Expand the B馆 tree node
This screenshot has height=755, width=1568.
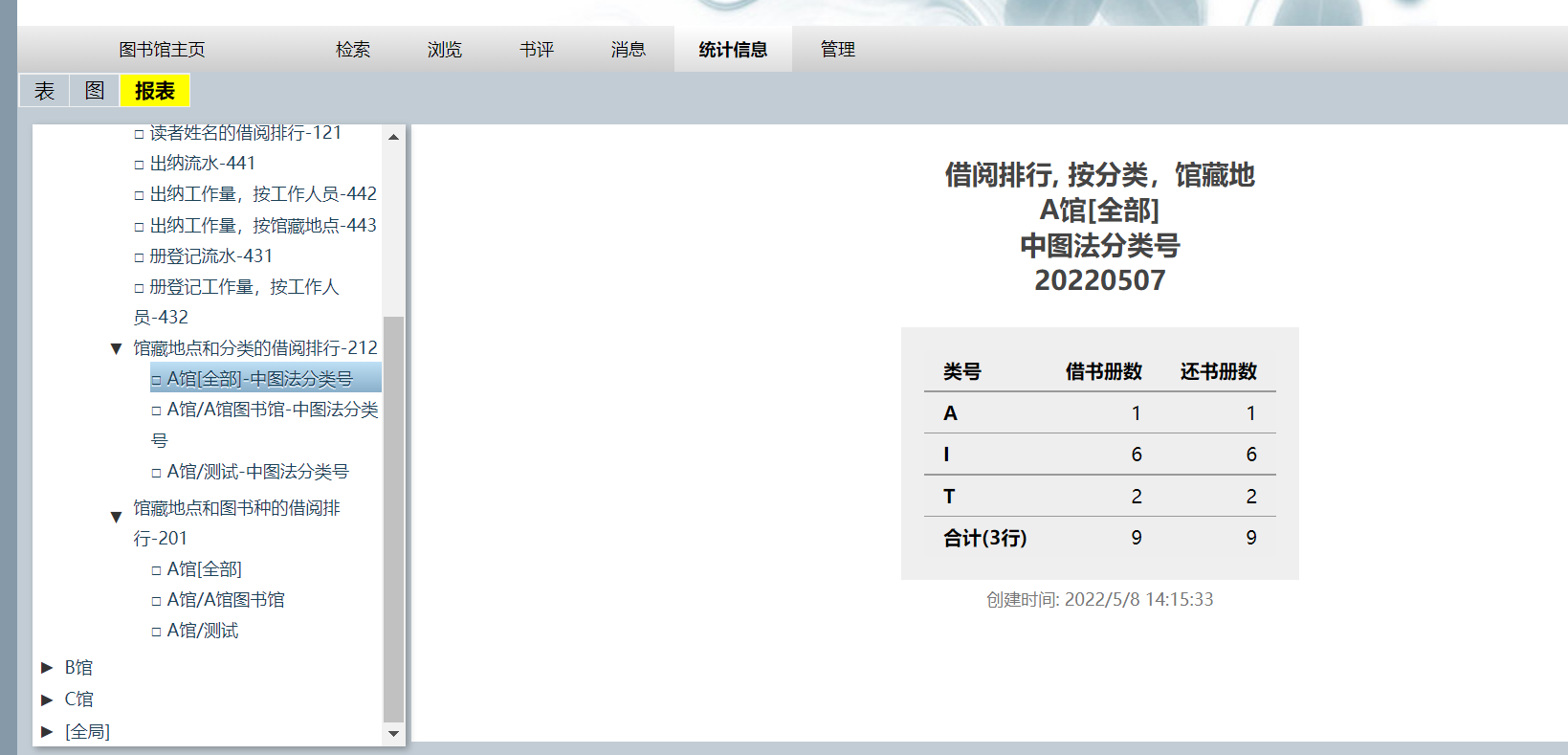coord(47,668)
